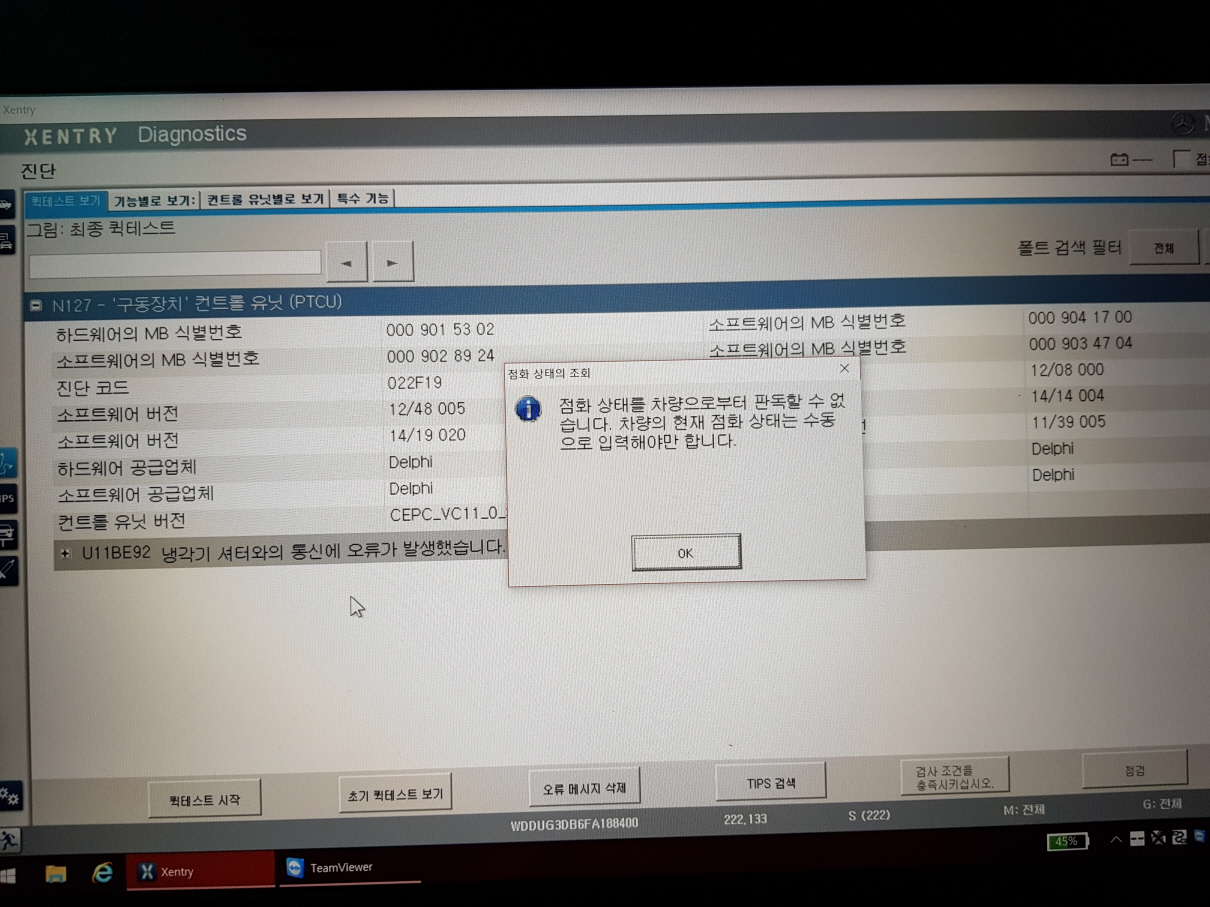Click software version value 12/48 005

coord(427,409)
